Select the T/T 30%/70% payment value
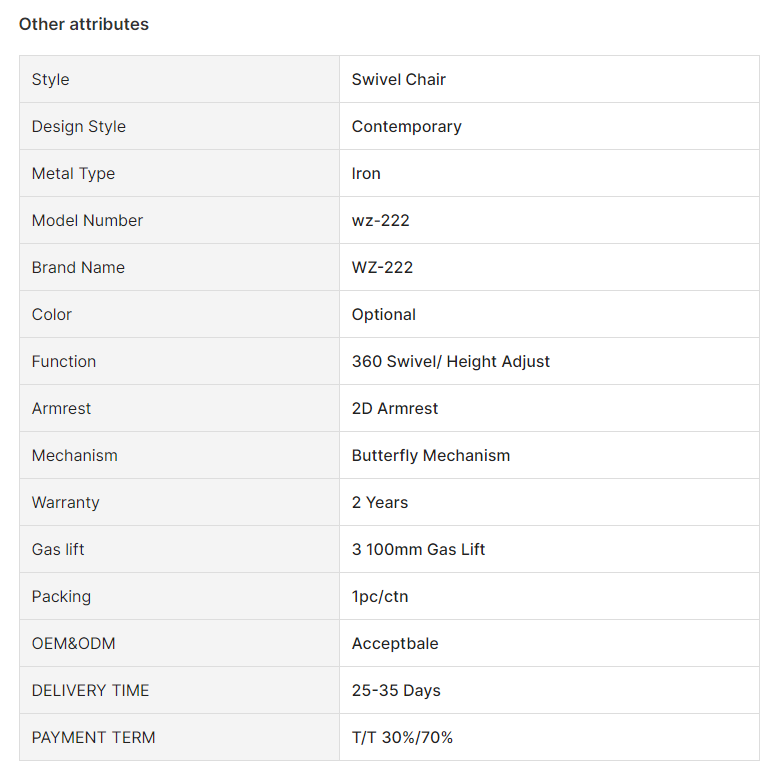779x773 pixels. (402, 737)
